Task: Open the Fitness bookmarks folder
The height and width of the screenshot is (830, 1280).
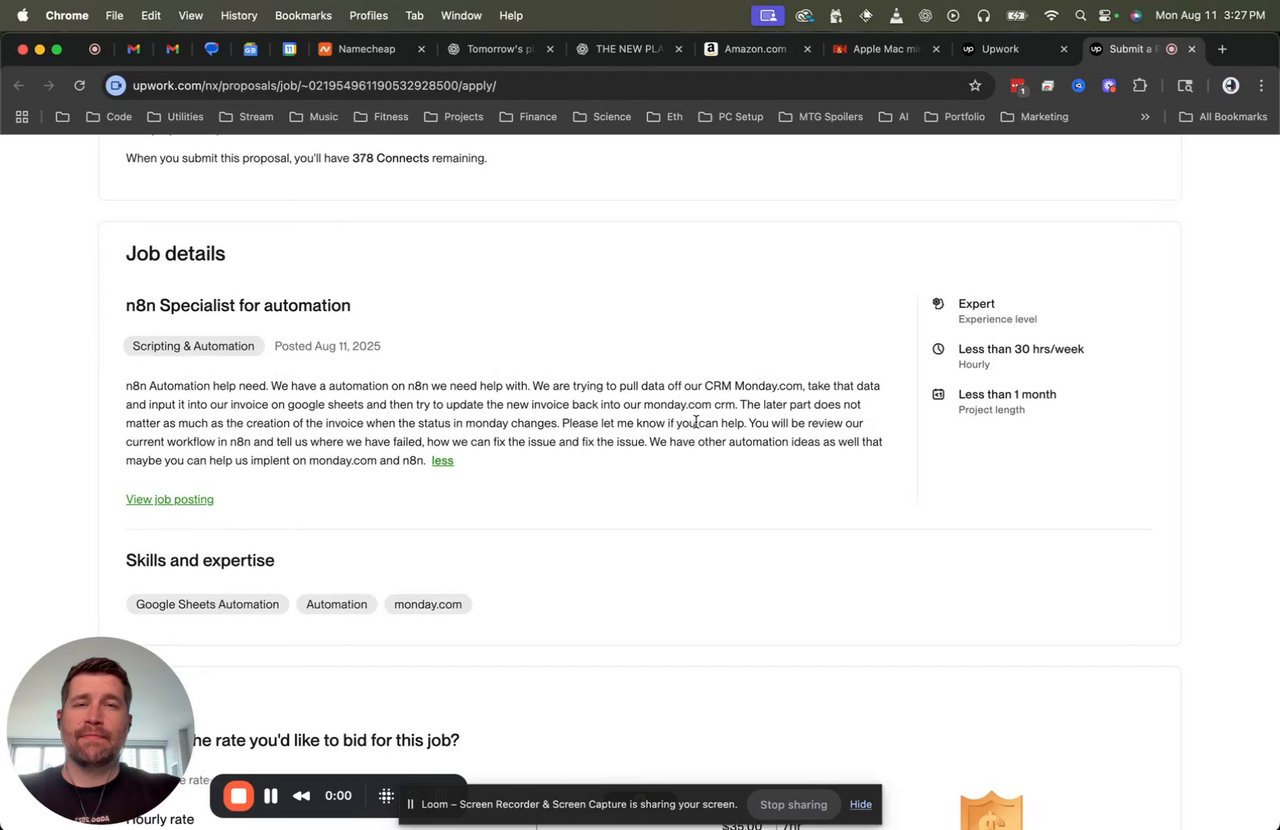Action: pyautogui.click(x=381, y=117)
